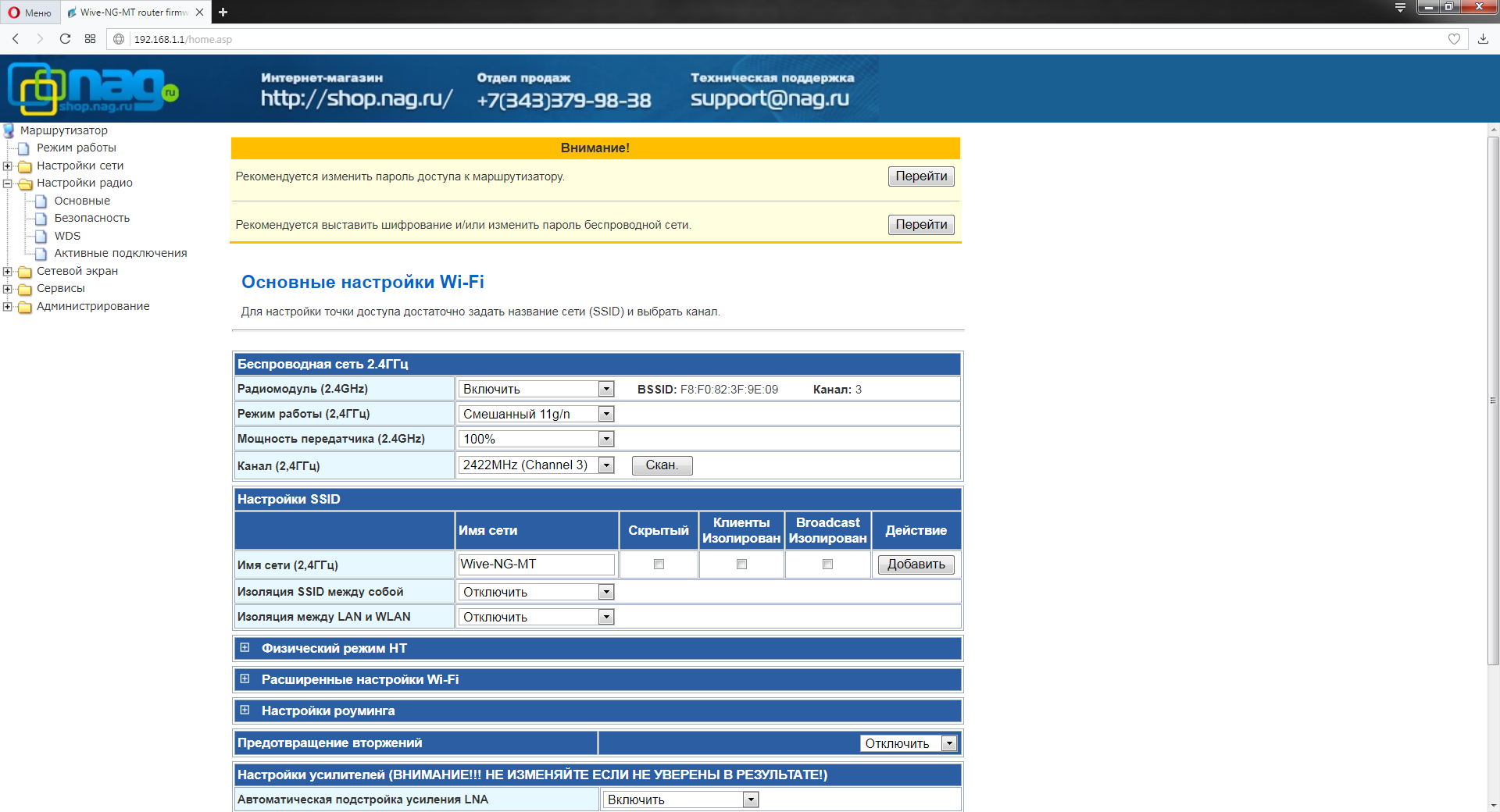Image resolution: width=1500 pixels, height=812 pixels.
Task: Expand Администрирование tree node
Action: [x=7, y=306]
